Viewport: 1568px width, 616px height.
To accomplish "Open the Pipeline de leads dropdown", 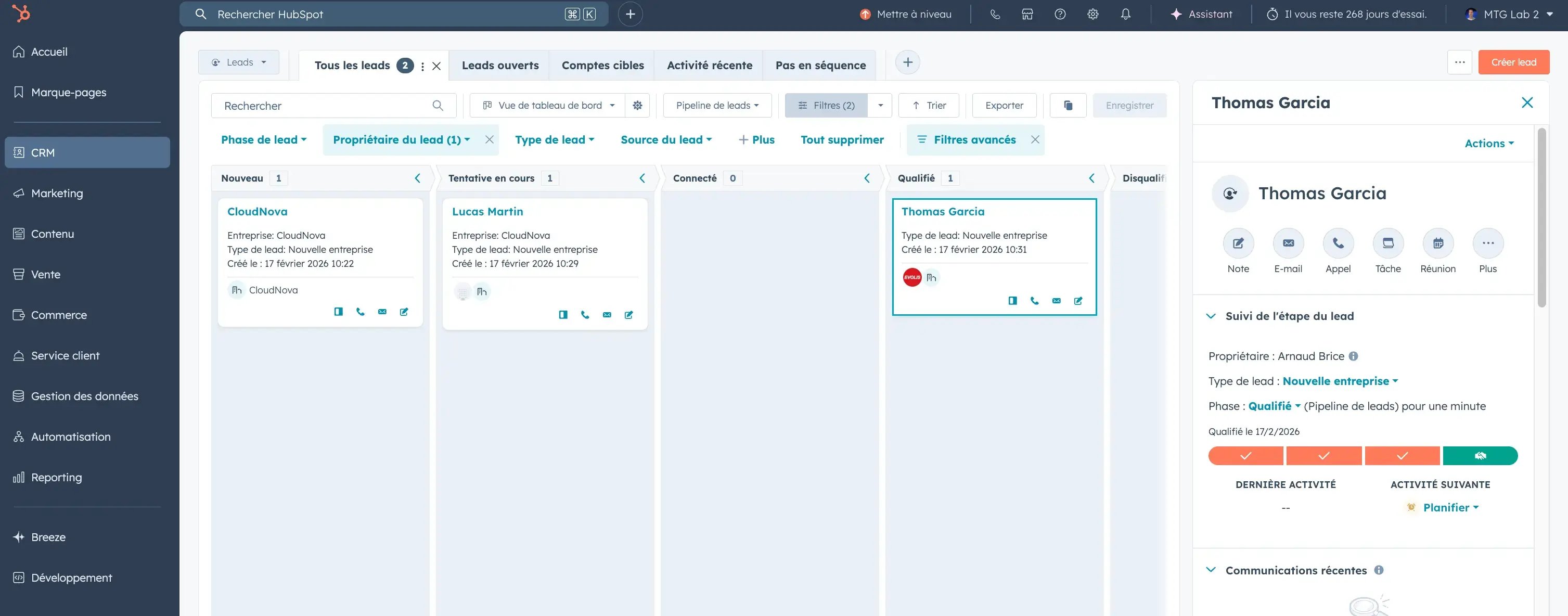I will click(716, 105).
